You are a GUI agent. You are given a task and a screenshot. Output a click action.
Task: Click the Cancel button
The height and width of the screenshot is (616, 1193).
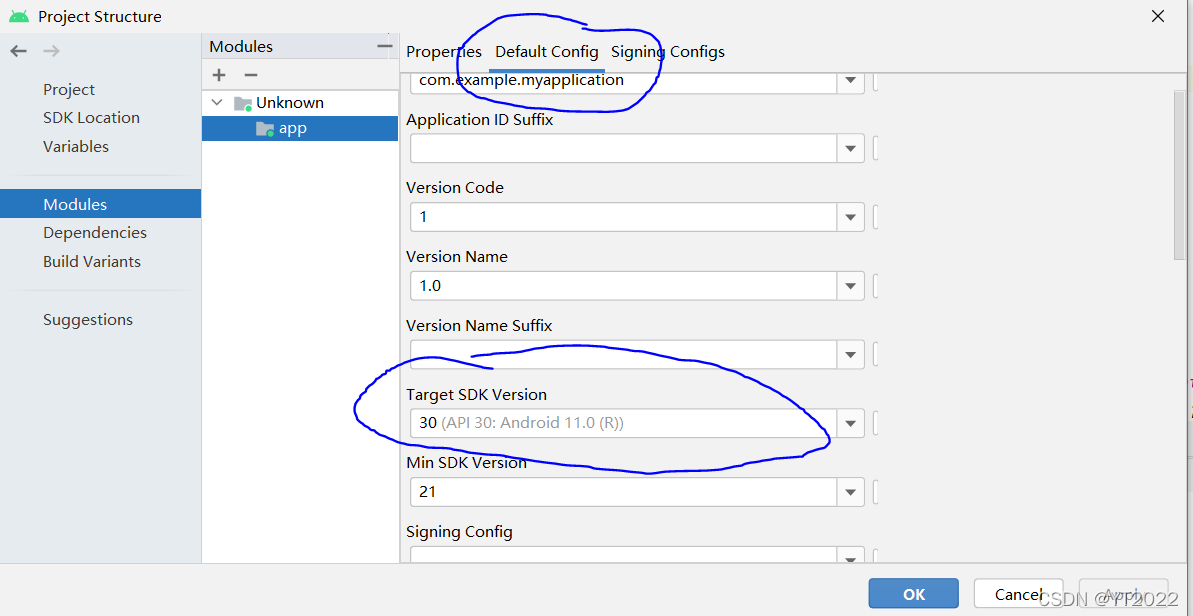pos(1019,594)
